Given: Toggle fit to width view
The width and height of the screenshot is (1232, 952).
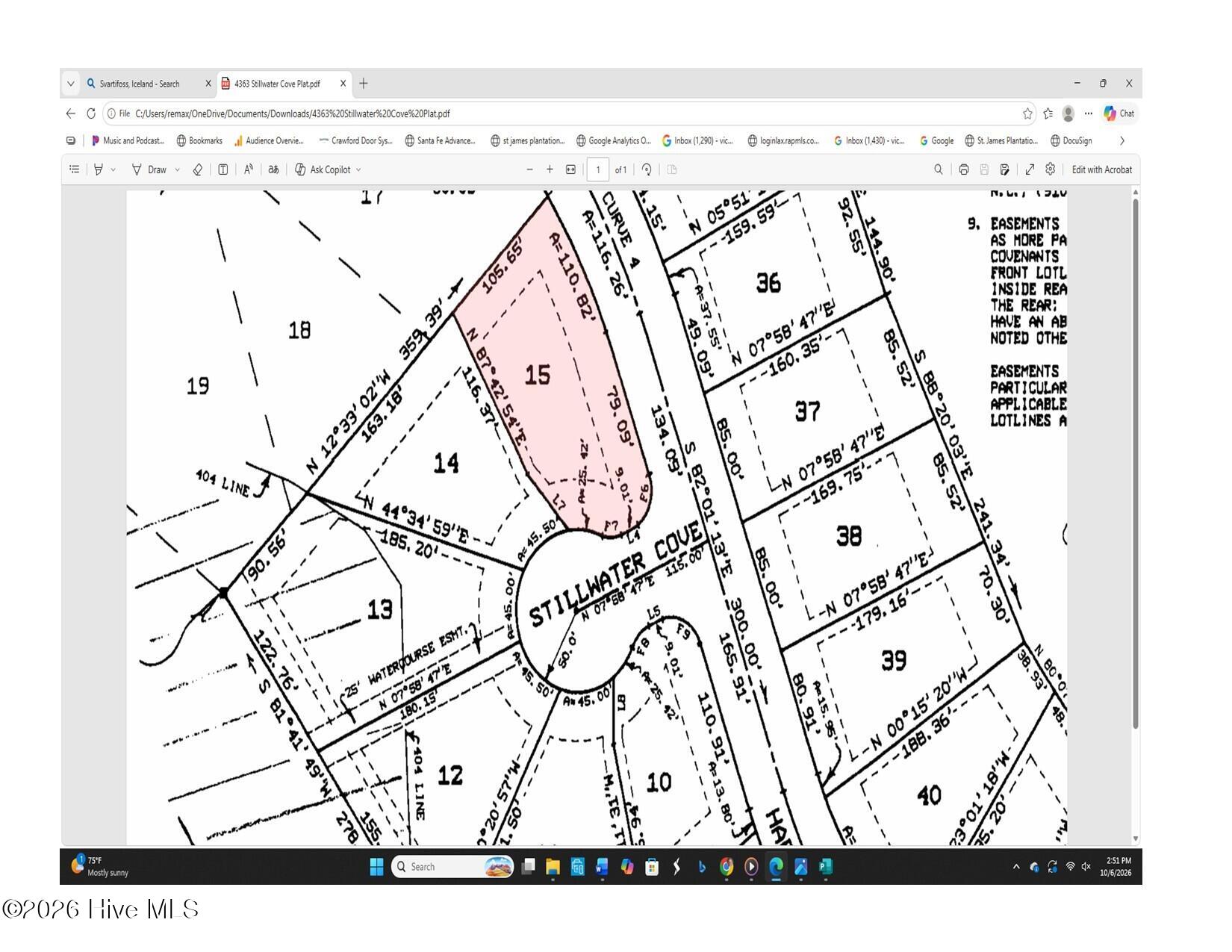Looking at the screenshot, I should [x=571, y=170].
